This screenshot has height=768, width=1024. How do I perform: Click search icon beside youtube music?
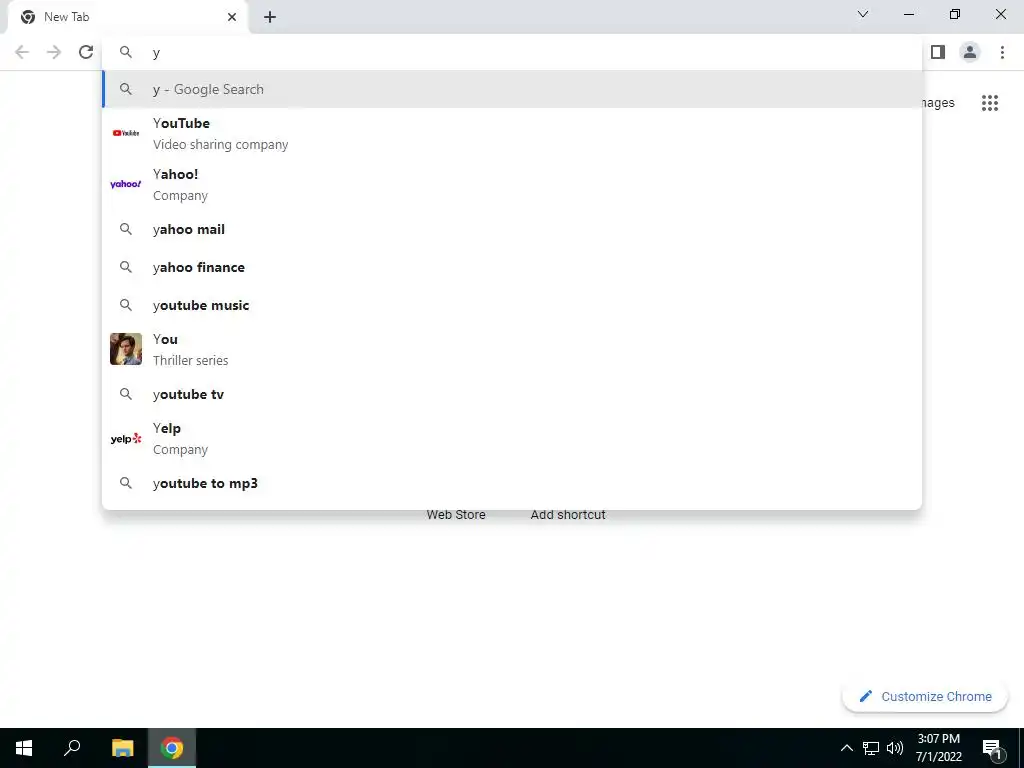pyautogui.click(x=126, y=305)
